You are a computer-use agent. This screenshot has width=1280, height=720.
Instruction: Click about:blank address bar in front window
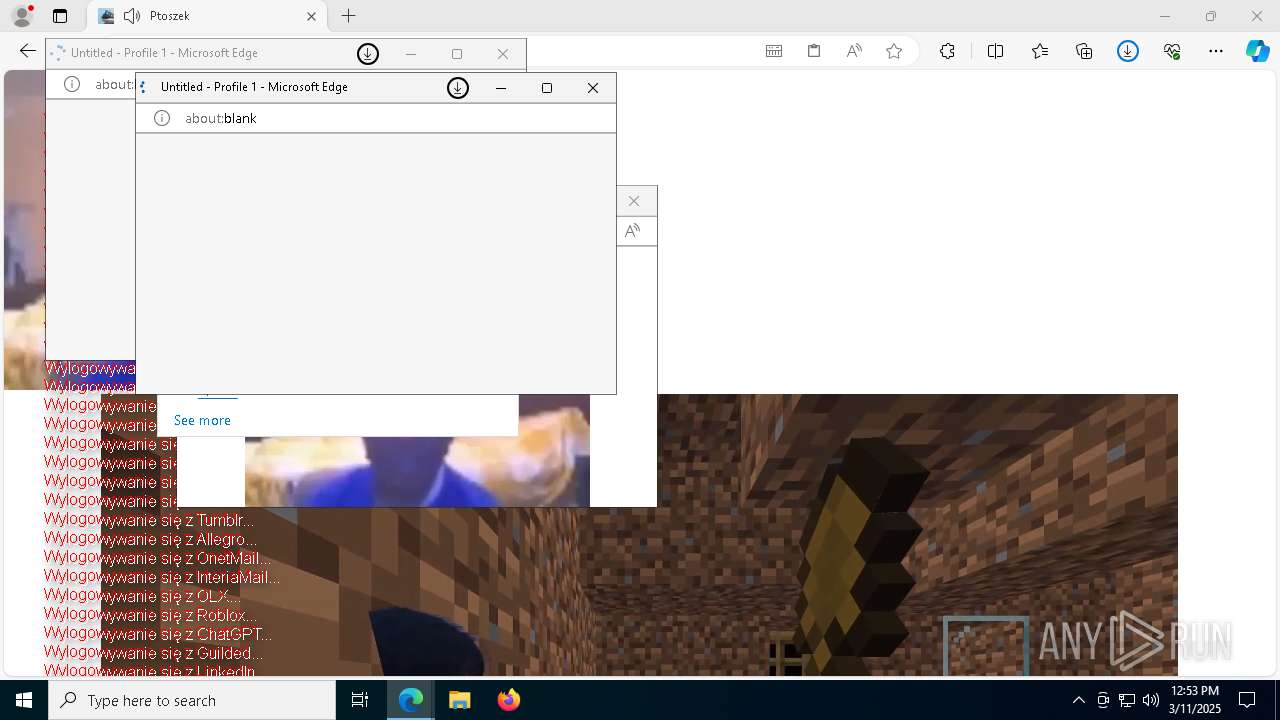pyautogui.click(x=376, y=118)
